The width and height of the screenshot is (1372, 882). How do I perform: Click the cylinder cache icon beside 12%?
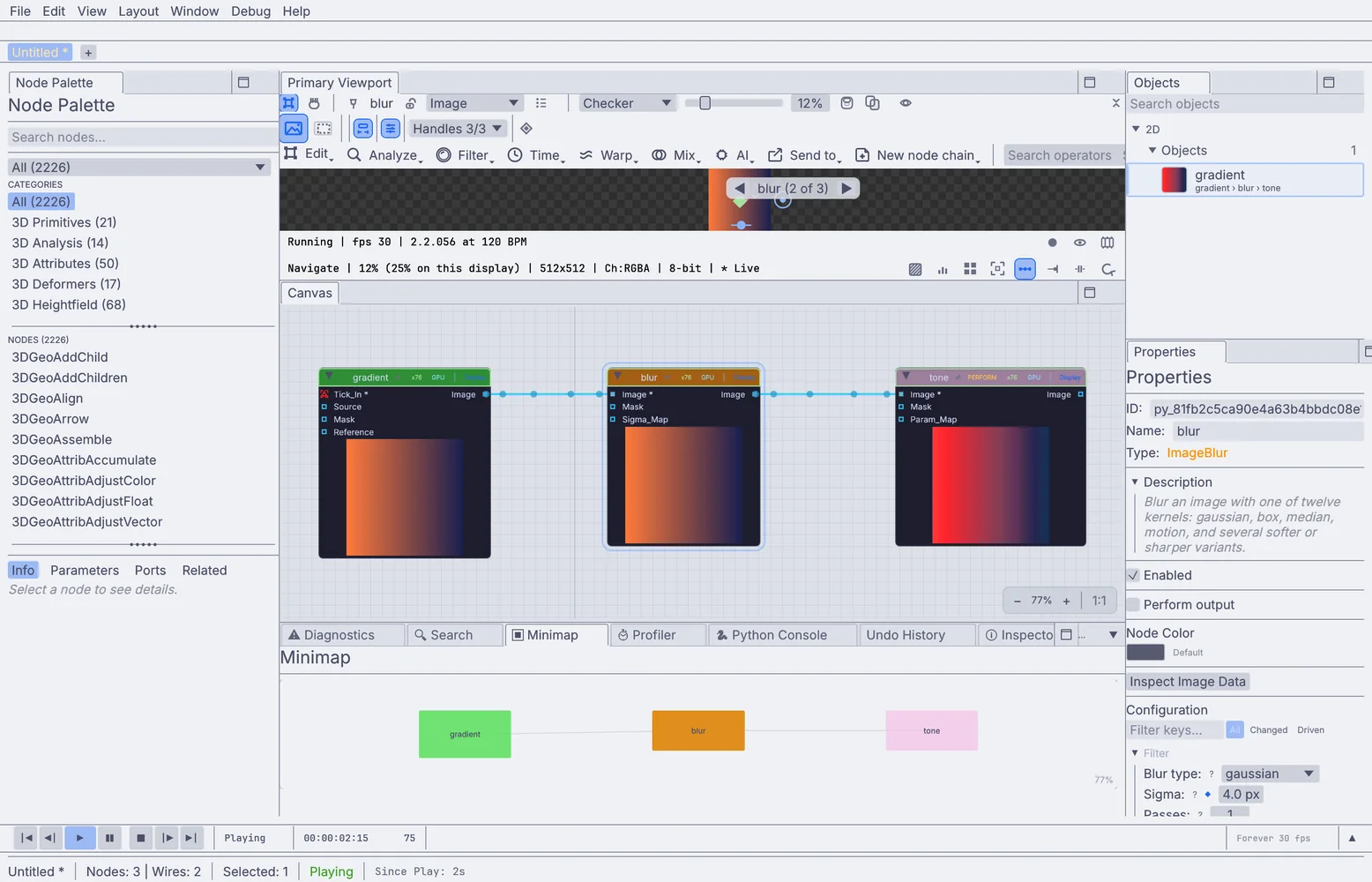pyautogui.click(x=846, y=103)
